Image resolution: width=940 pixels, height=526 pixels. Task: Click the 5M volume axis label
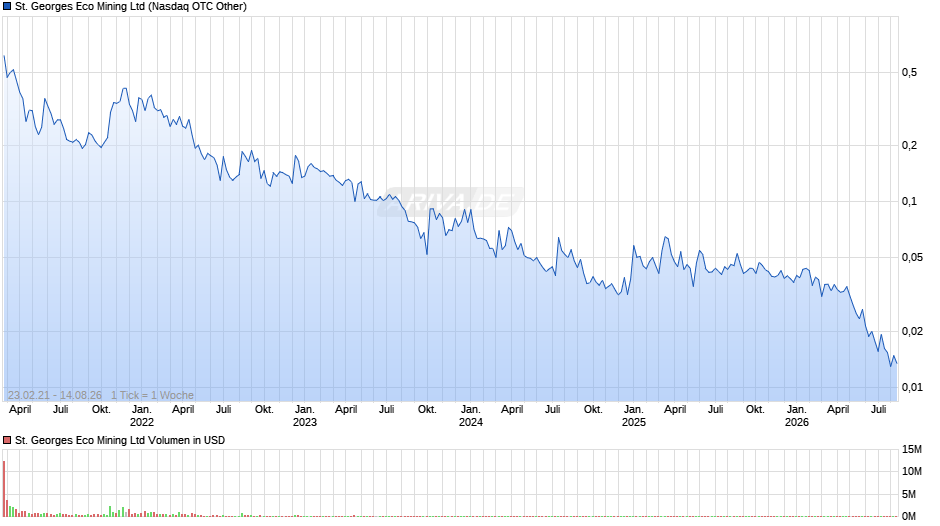909,494
